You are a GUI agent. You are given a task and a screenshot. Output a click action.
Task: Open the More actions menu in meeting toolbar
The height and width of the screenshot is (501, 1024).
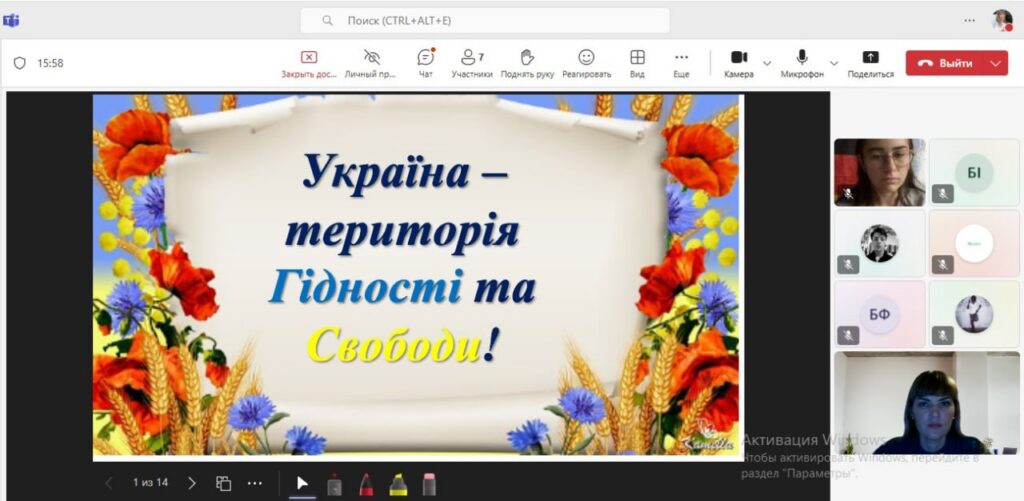pyautogui.click(x=681, y=62)
